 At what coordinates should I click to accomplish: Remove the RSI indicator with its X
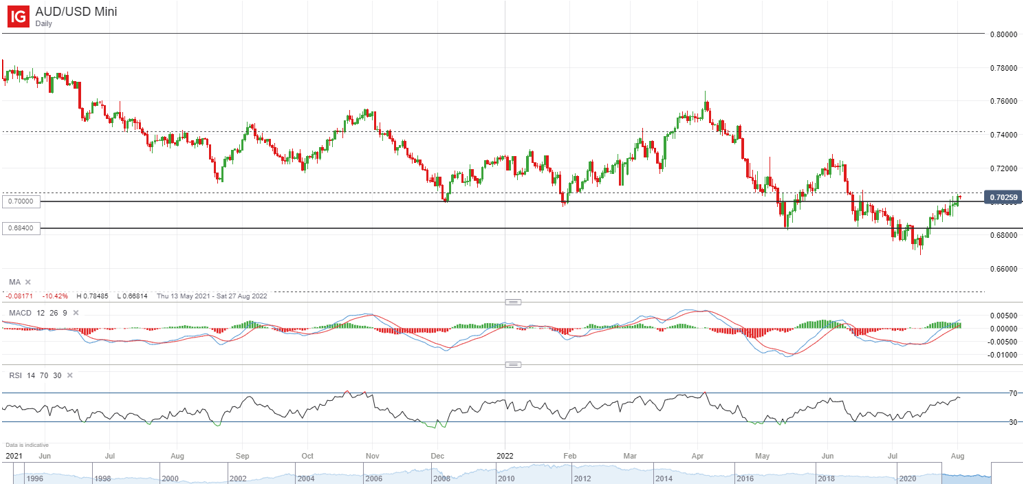coord(69,376)
